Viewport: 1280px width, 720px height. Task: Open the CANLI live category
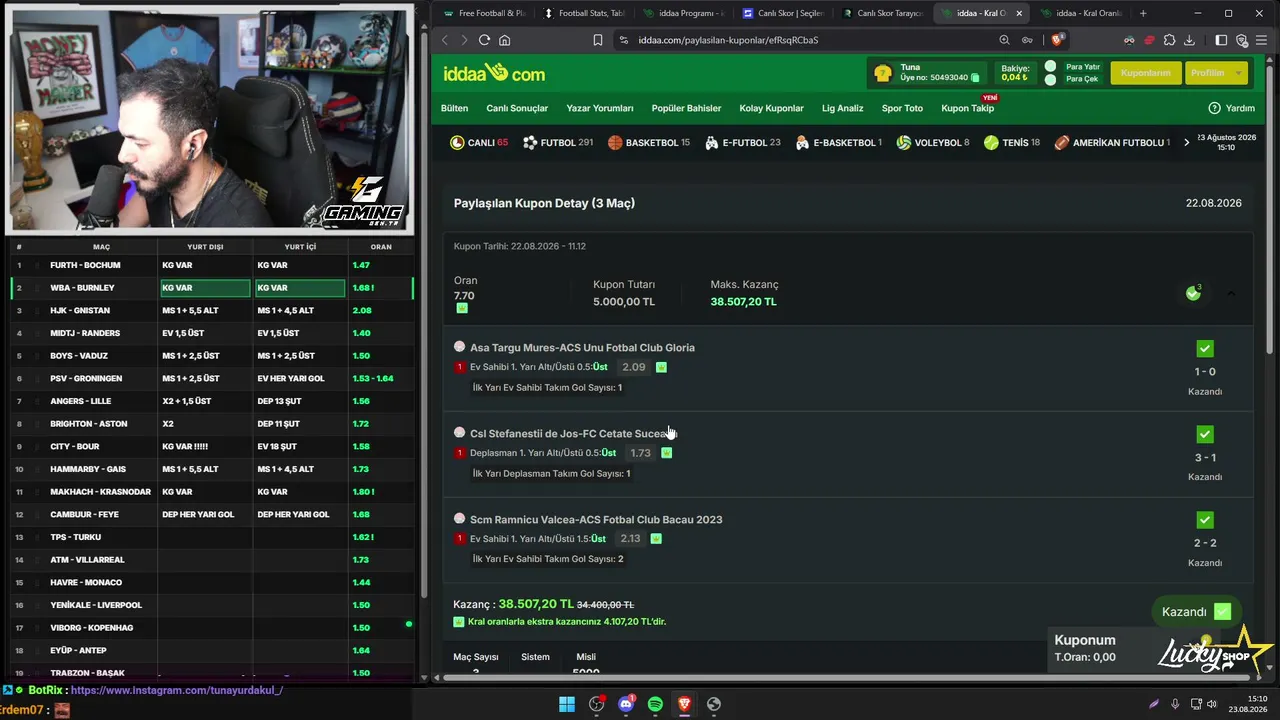479,143
